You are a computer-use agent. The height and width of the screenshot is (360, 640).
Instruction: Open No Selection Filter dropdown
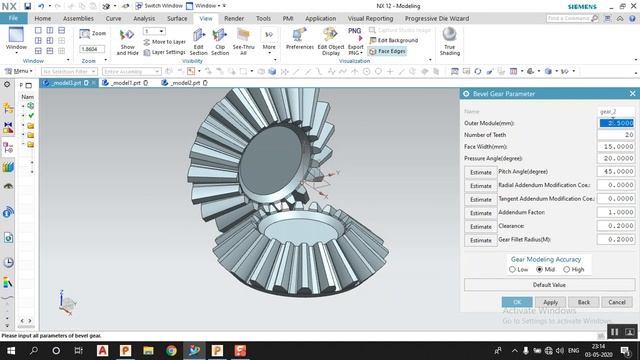(x=69, y=71)
